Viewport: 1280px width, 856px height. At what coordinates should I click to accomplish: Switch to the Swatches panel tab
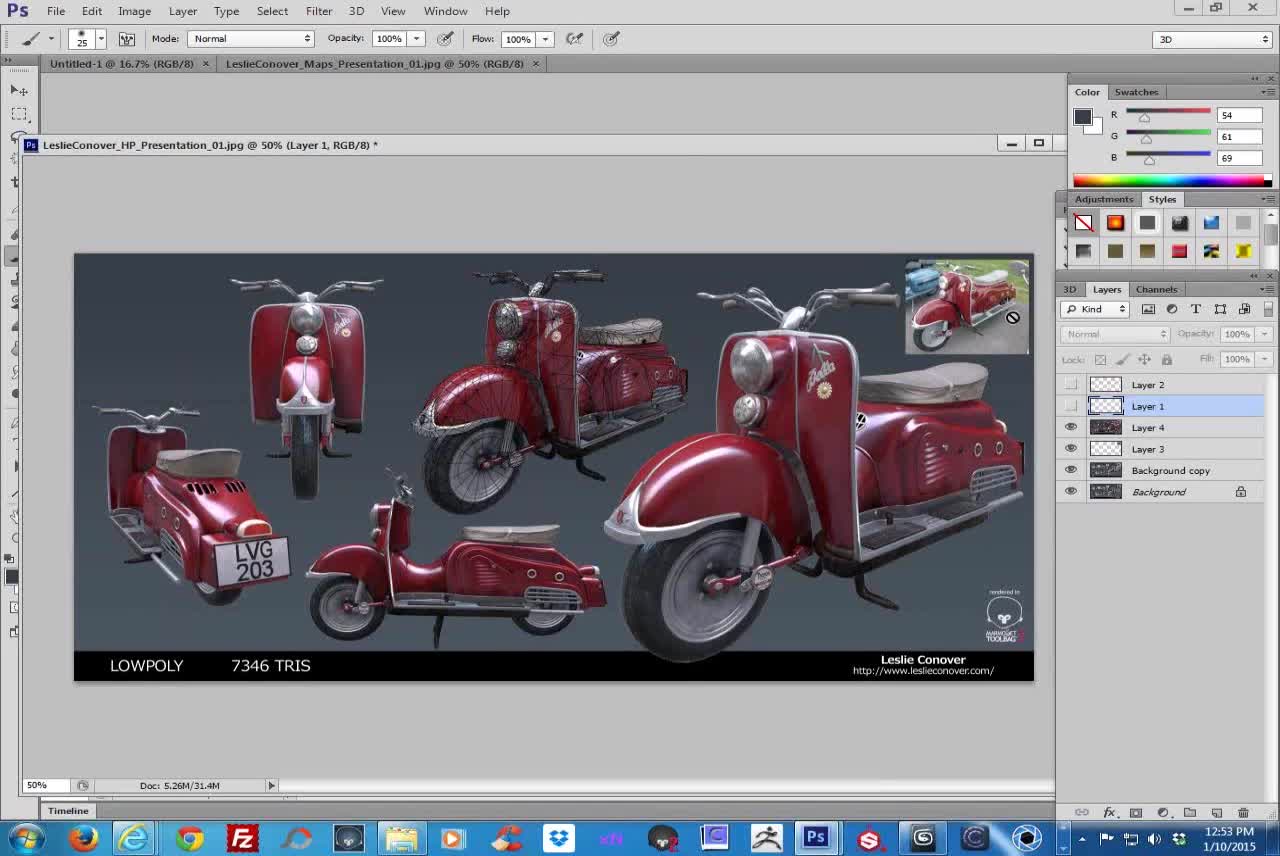click(x=1136, y=92)
